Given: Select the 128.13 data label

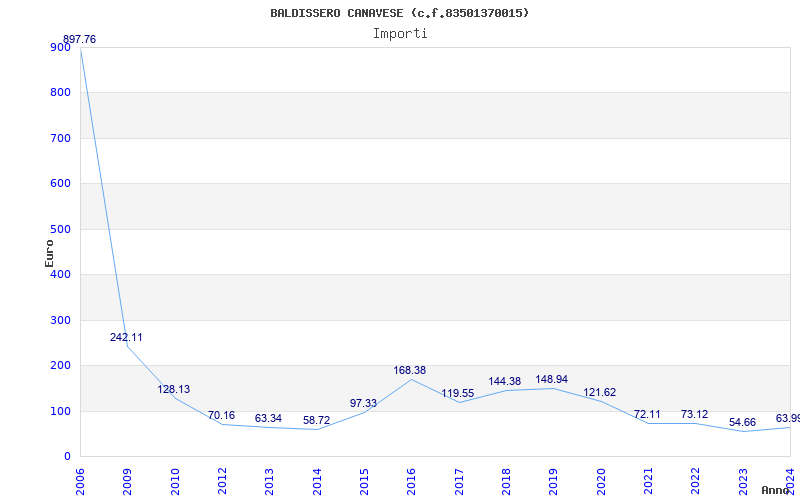Looking at the screenshot, I should (173, 389).
